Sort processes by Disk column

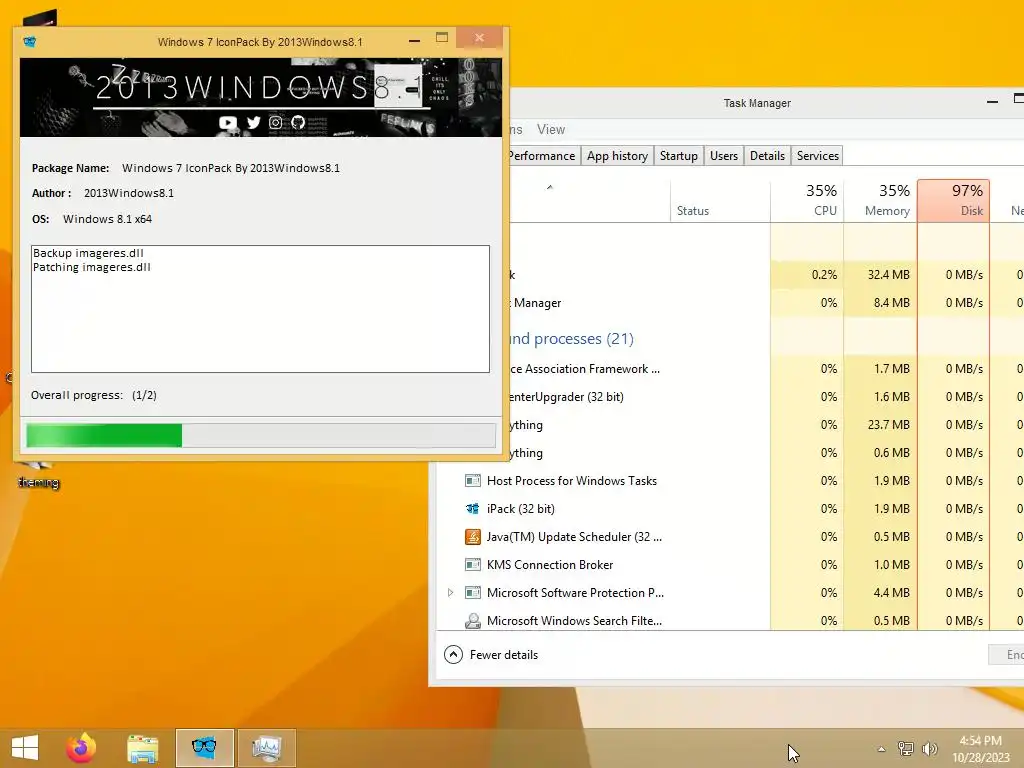pyautogui.click(x=953, y=200)
